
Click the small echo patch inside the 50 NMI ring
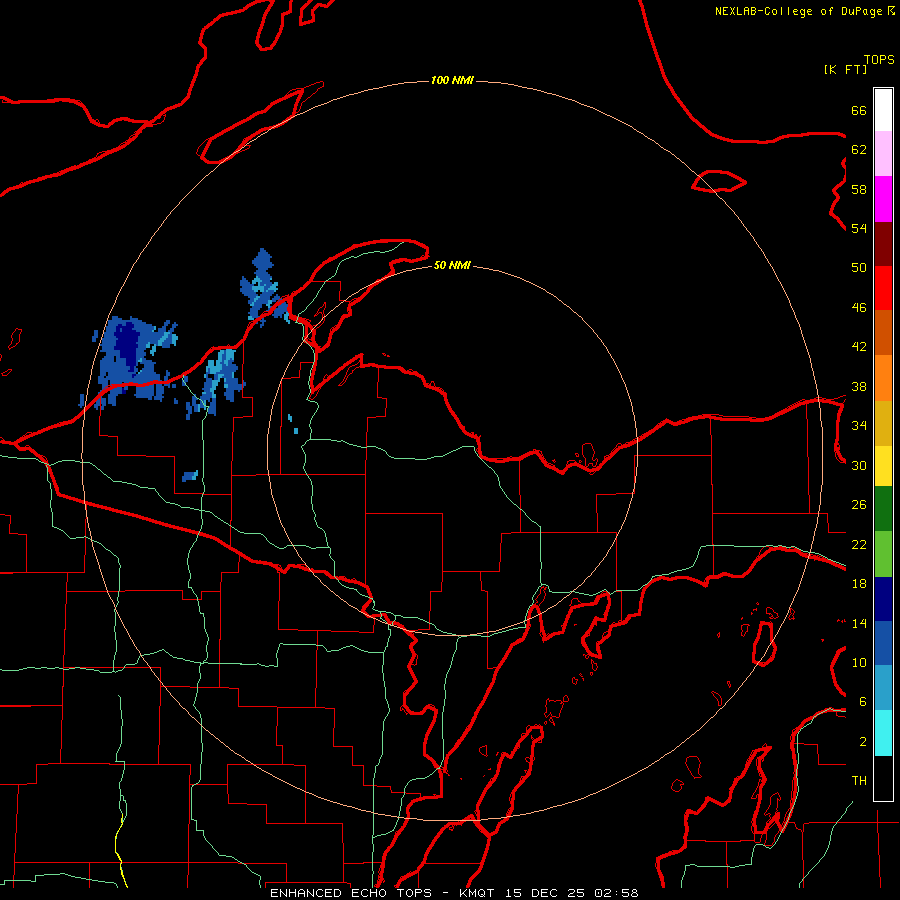pyautogui.click(x=293, y=424)
